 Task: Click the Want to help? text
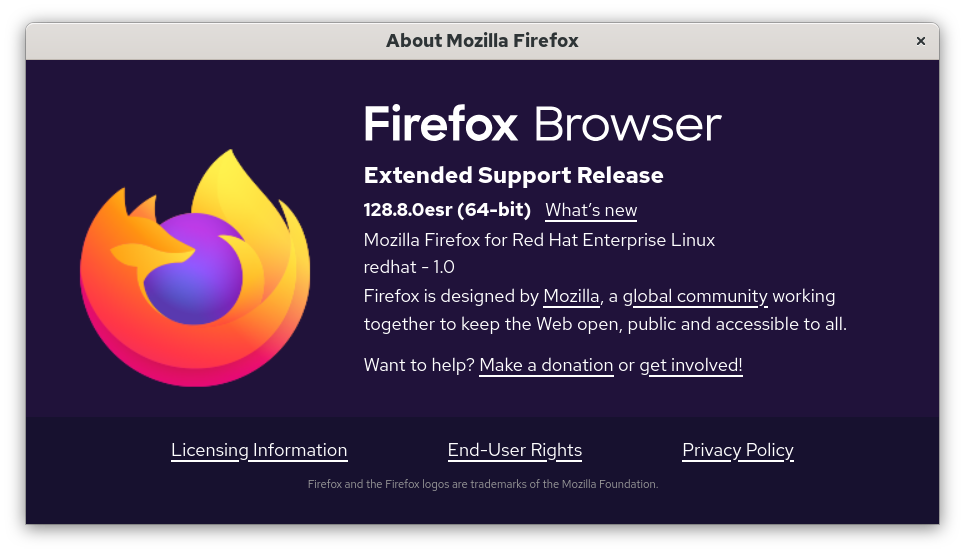[419, 365]
